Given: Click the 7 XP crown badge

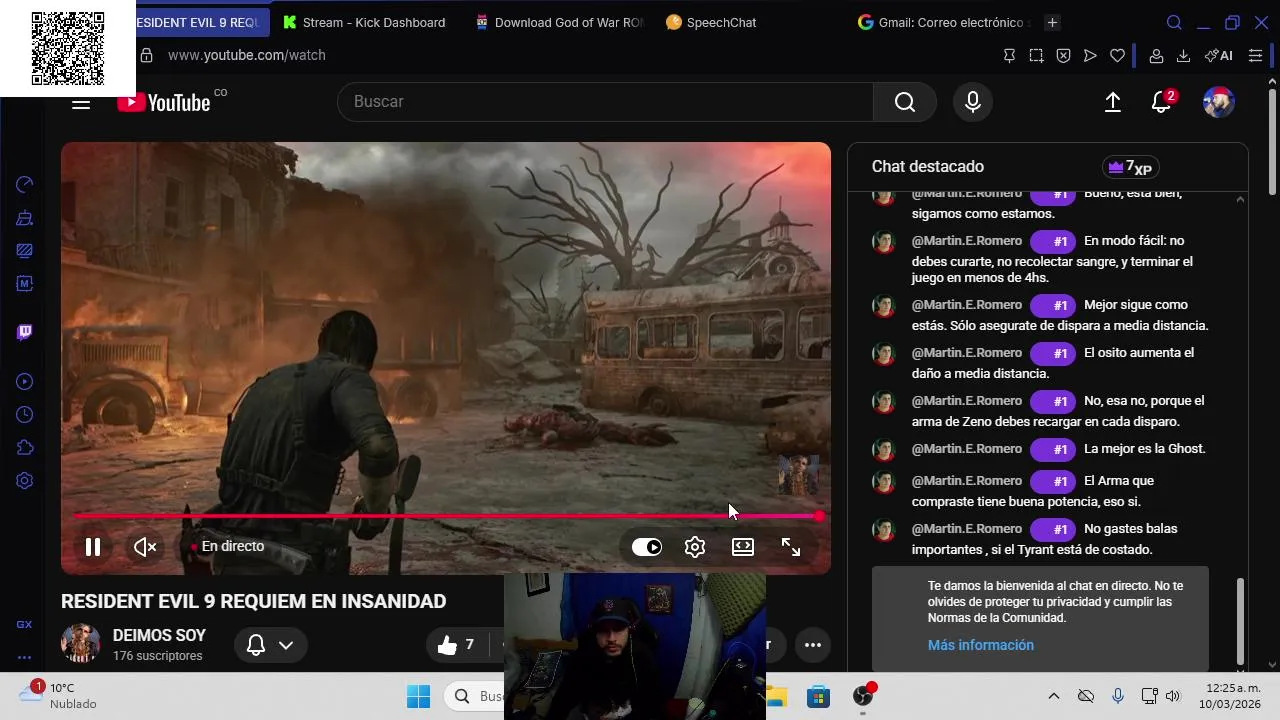Looking at the screenshot, I should tap(1130, 168).
